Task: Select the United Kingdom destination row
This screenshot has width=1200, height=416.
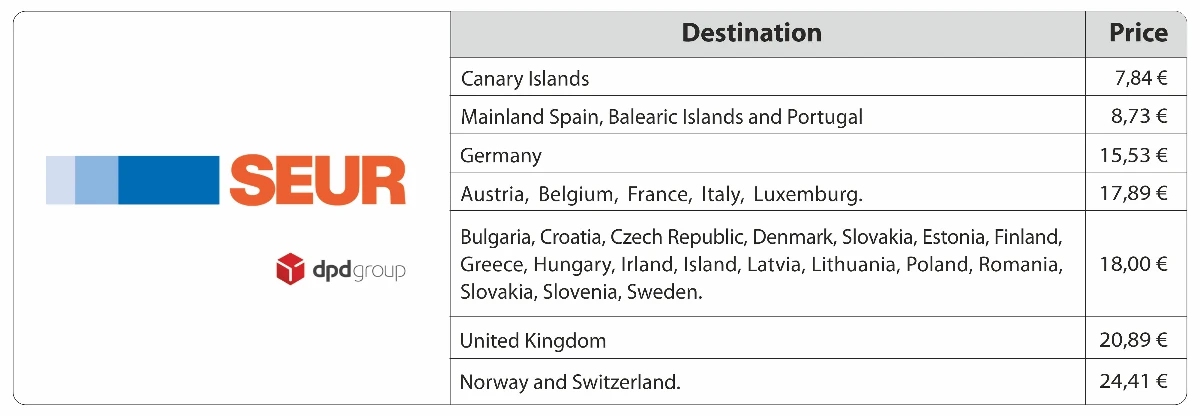Action: coord(768,340)
